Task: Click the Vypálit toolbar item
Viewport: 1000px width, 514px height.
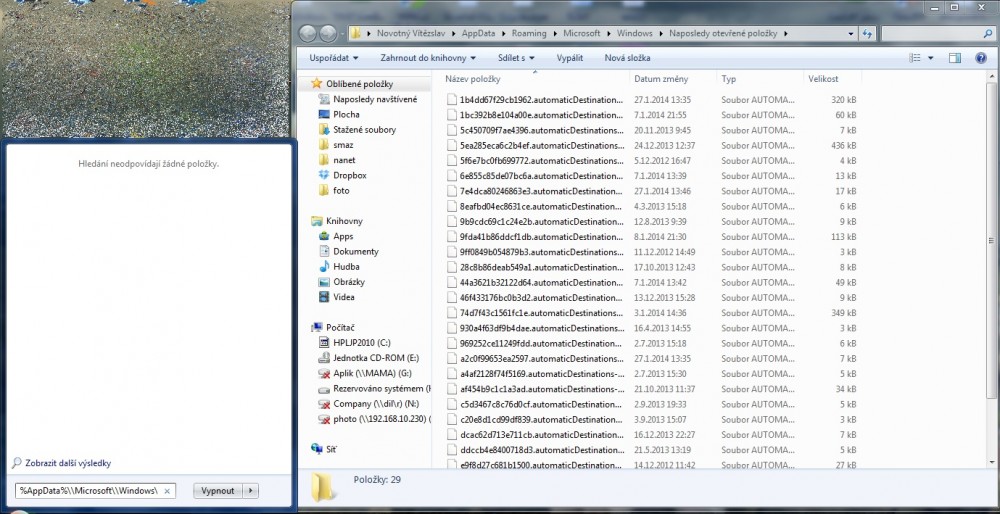Action: point(570,58)
